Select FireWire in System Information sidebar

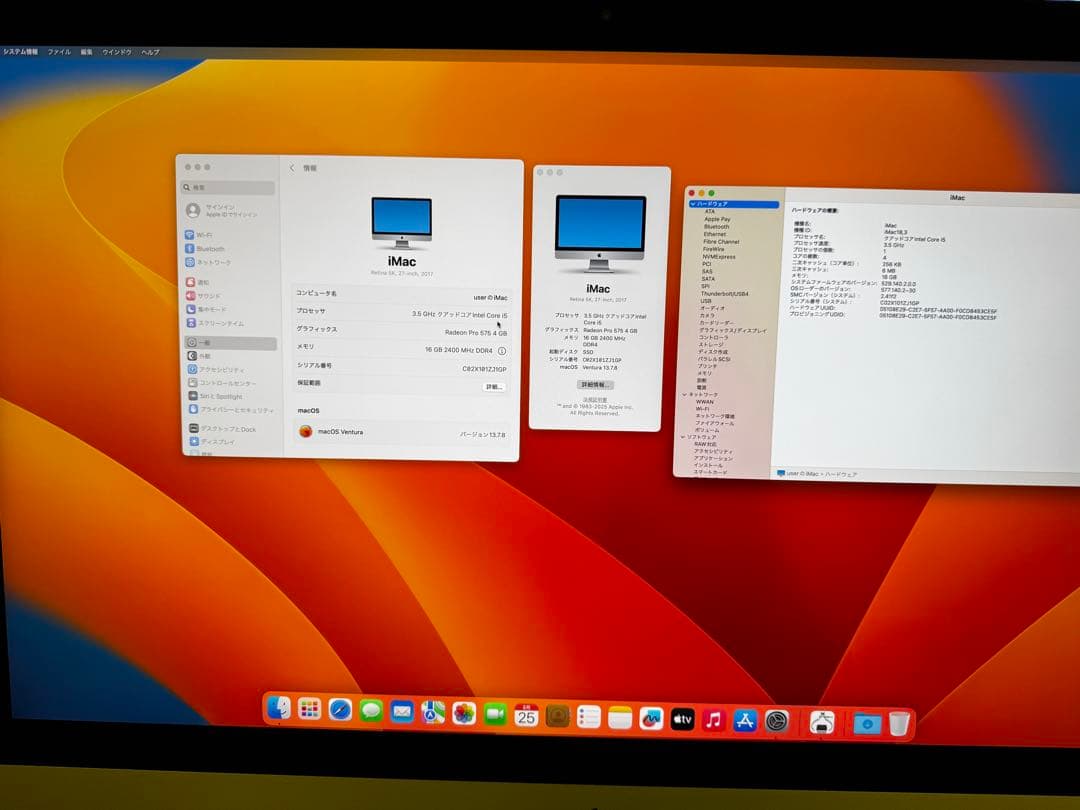coord(714,249)
